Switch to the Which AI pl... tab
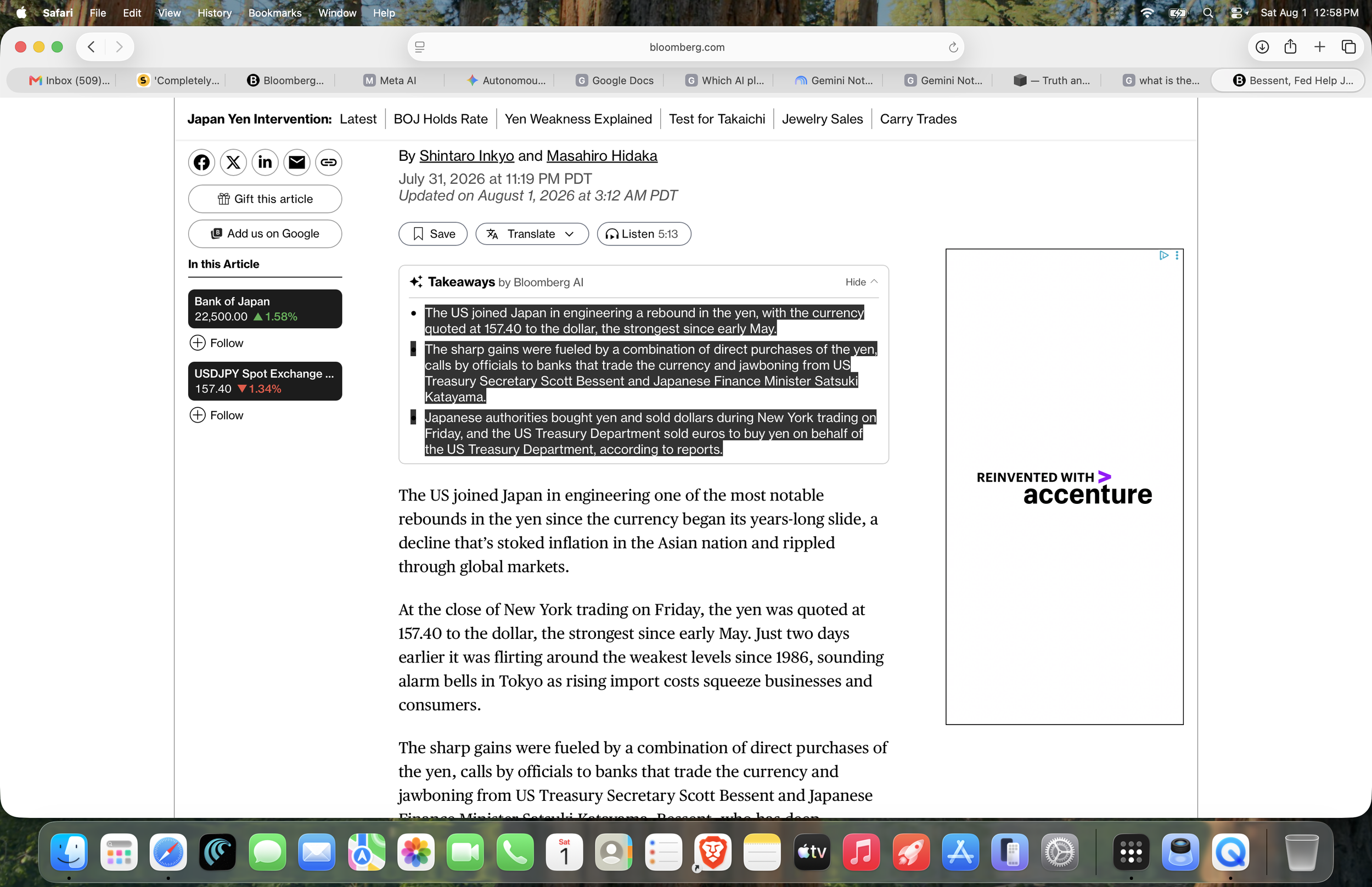The image size is (1372, 887). tap(724, 81)
